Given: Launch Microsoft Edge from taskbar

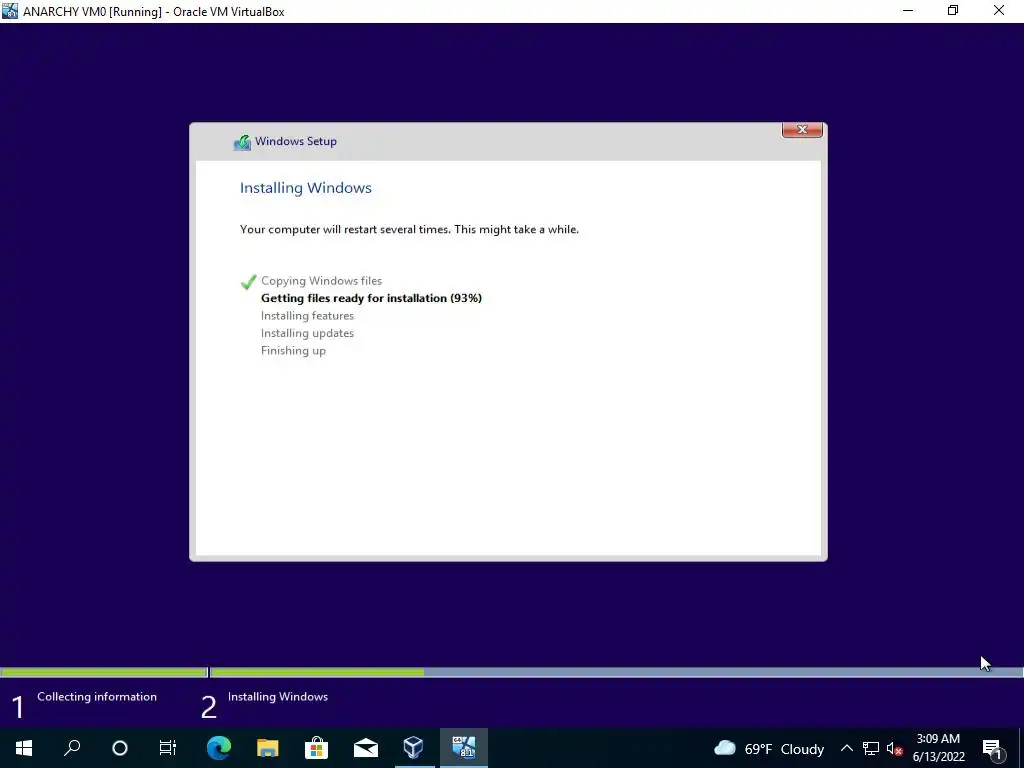Looking at the screenshot, I should coord(219,748).
